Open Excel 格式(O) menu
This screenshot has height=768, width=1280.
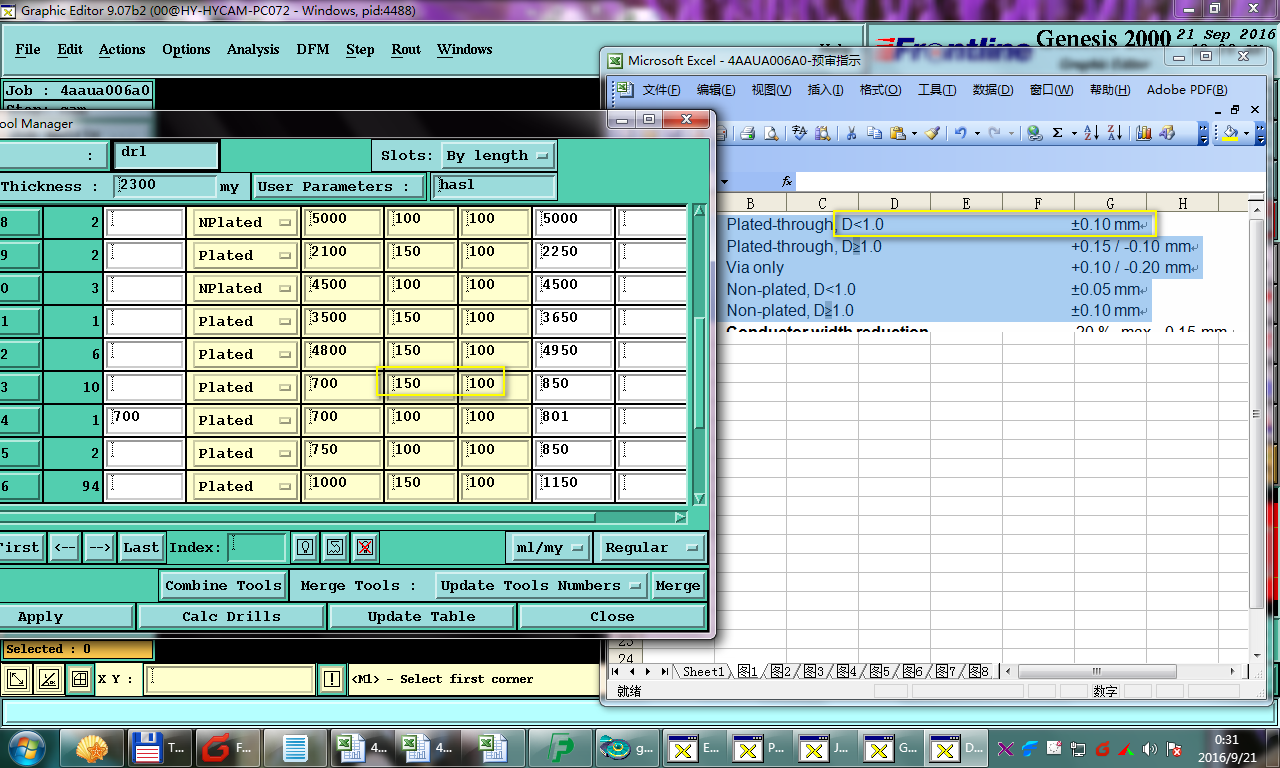pyautogui.click(x=880, y=90)
